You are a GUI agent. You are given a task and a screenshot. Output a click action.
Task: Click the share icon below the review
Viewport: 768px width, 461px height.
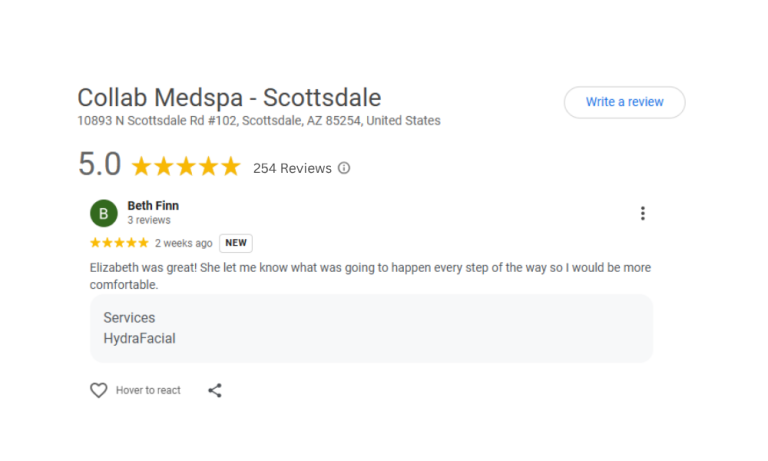[x=215, y=390]
